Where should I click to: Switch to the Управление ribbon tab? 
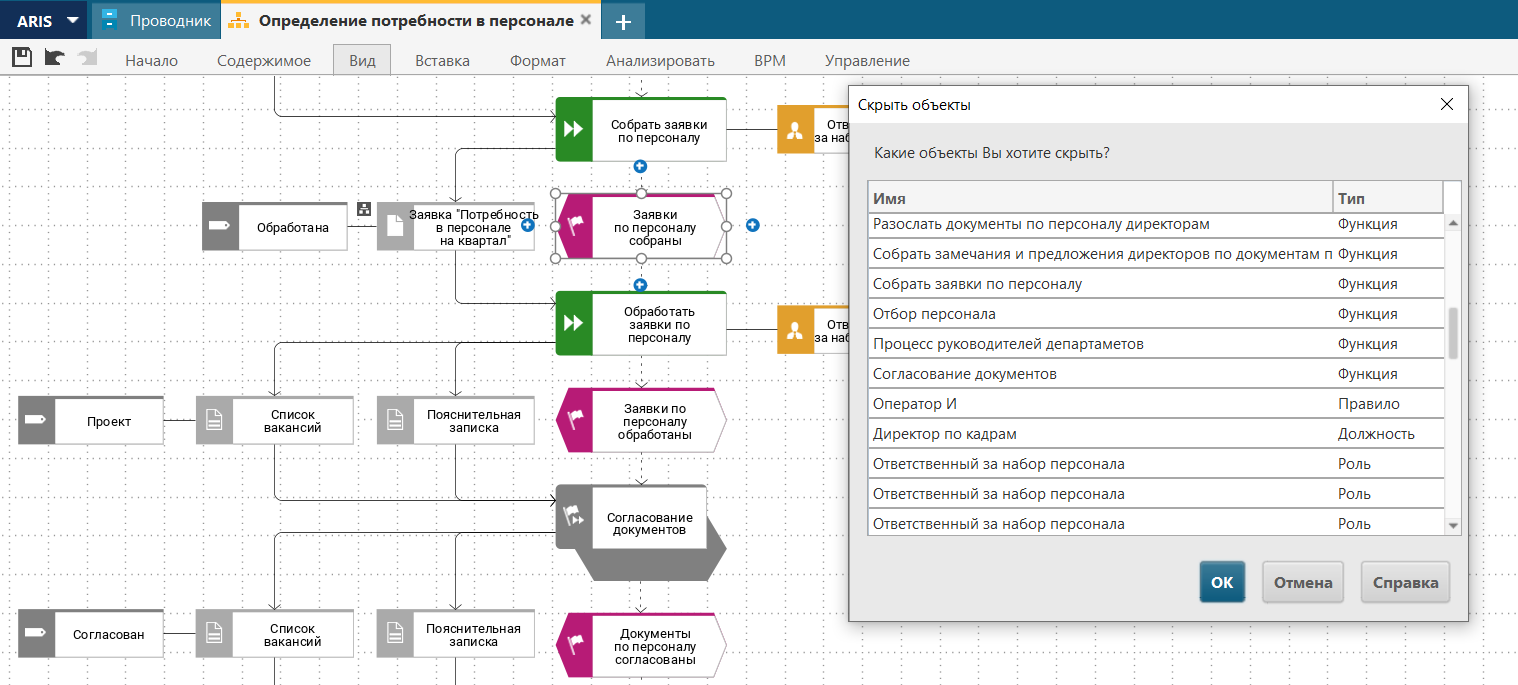867,61
